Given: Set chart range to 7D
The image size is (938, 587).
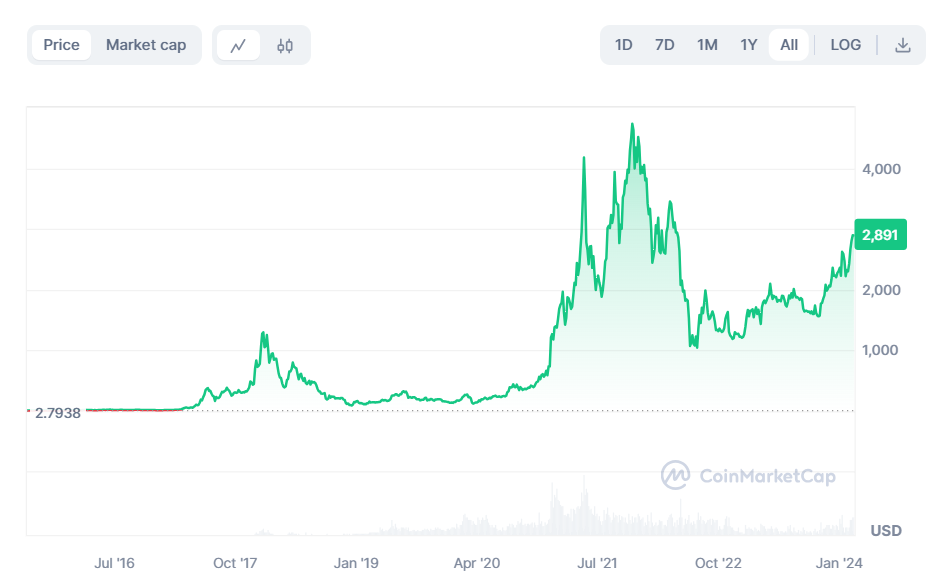Looking at the screenshot, I should (665, 45).
